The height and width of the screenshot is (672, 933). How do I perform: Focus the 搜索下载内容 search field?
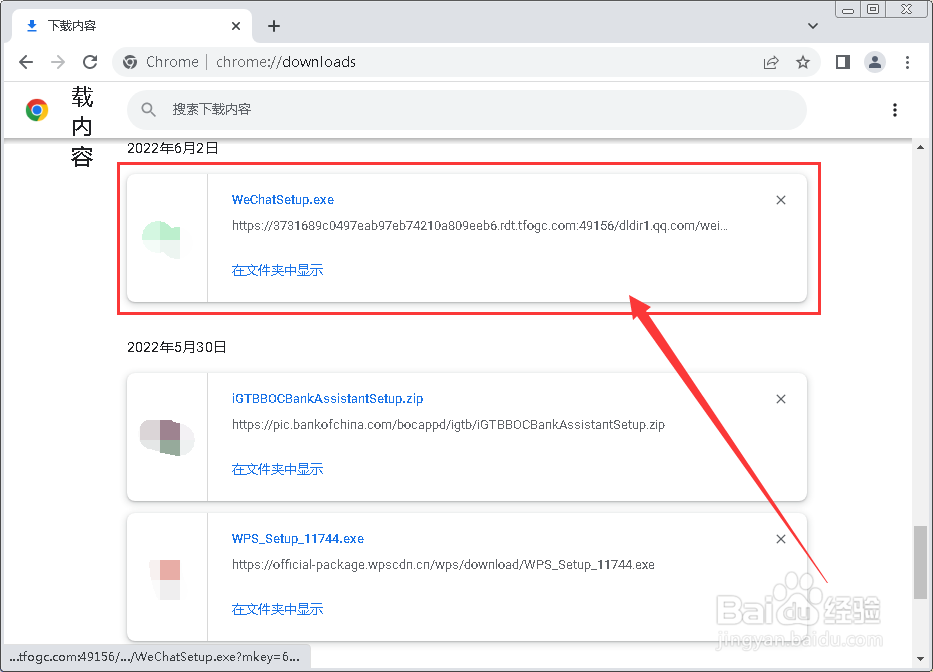pyautogui.click(x=466, y=110)
